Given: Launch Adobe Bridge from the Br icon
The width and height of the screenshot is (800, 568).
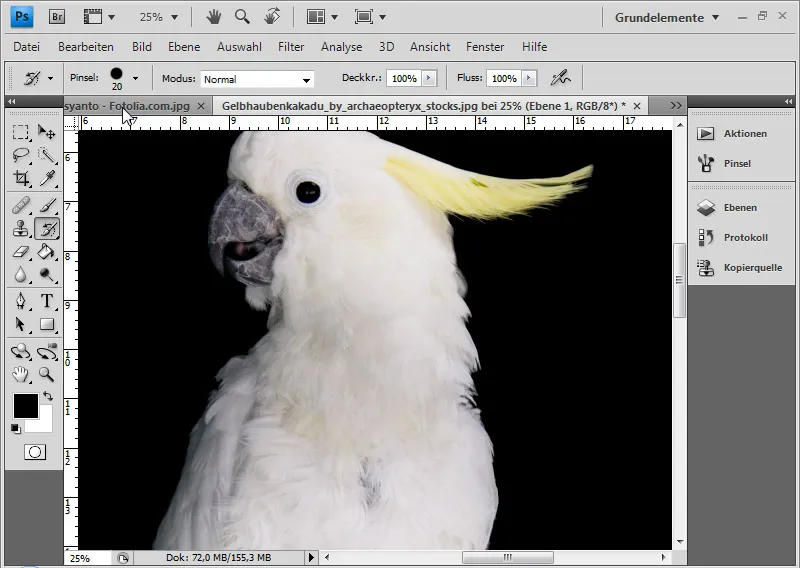Looking at the screenshot, I should pos(58,17).
